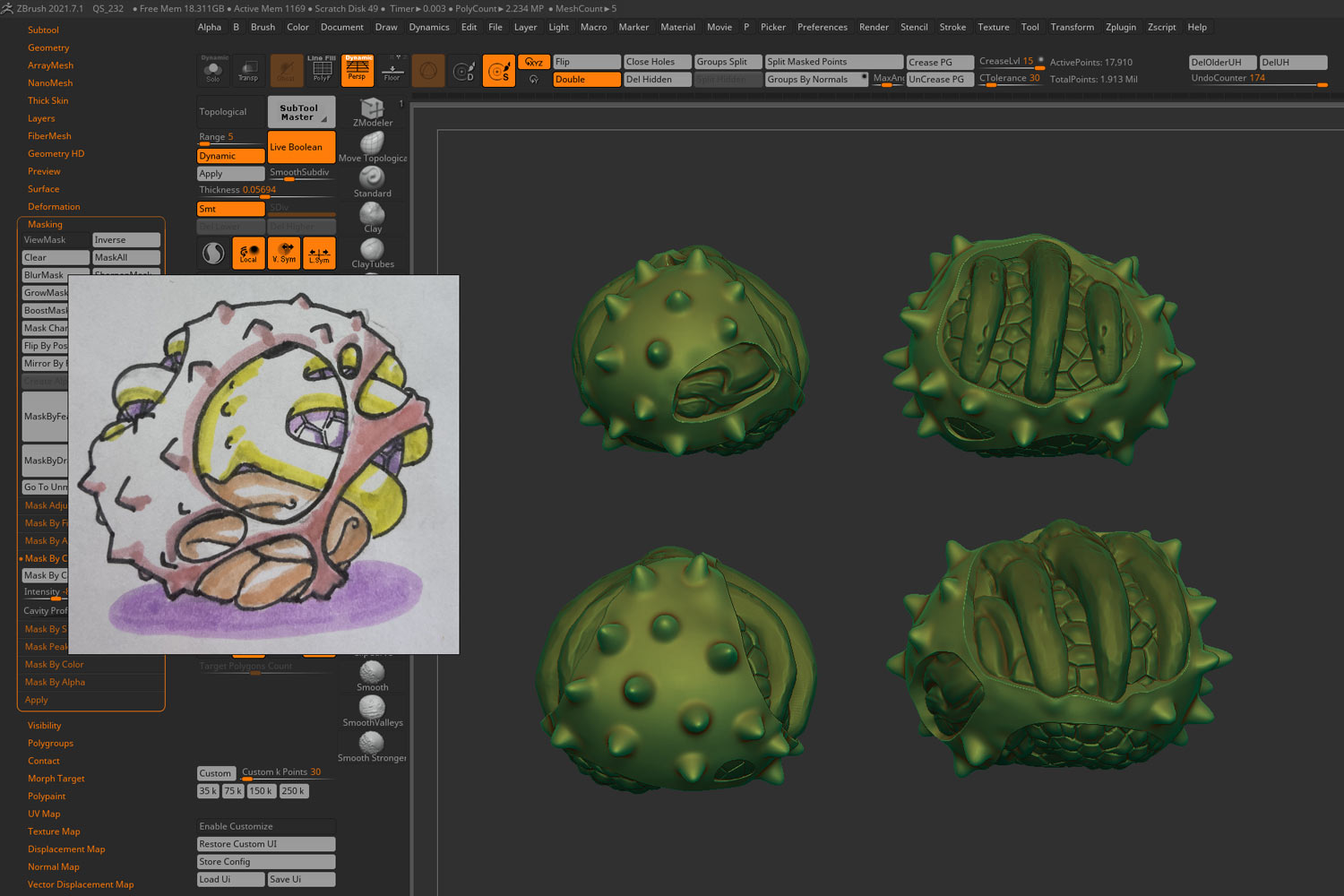Expand the Displacement Map section
1344x896 pixels.
(x=66, y=849)
